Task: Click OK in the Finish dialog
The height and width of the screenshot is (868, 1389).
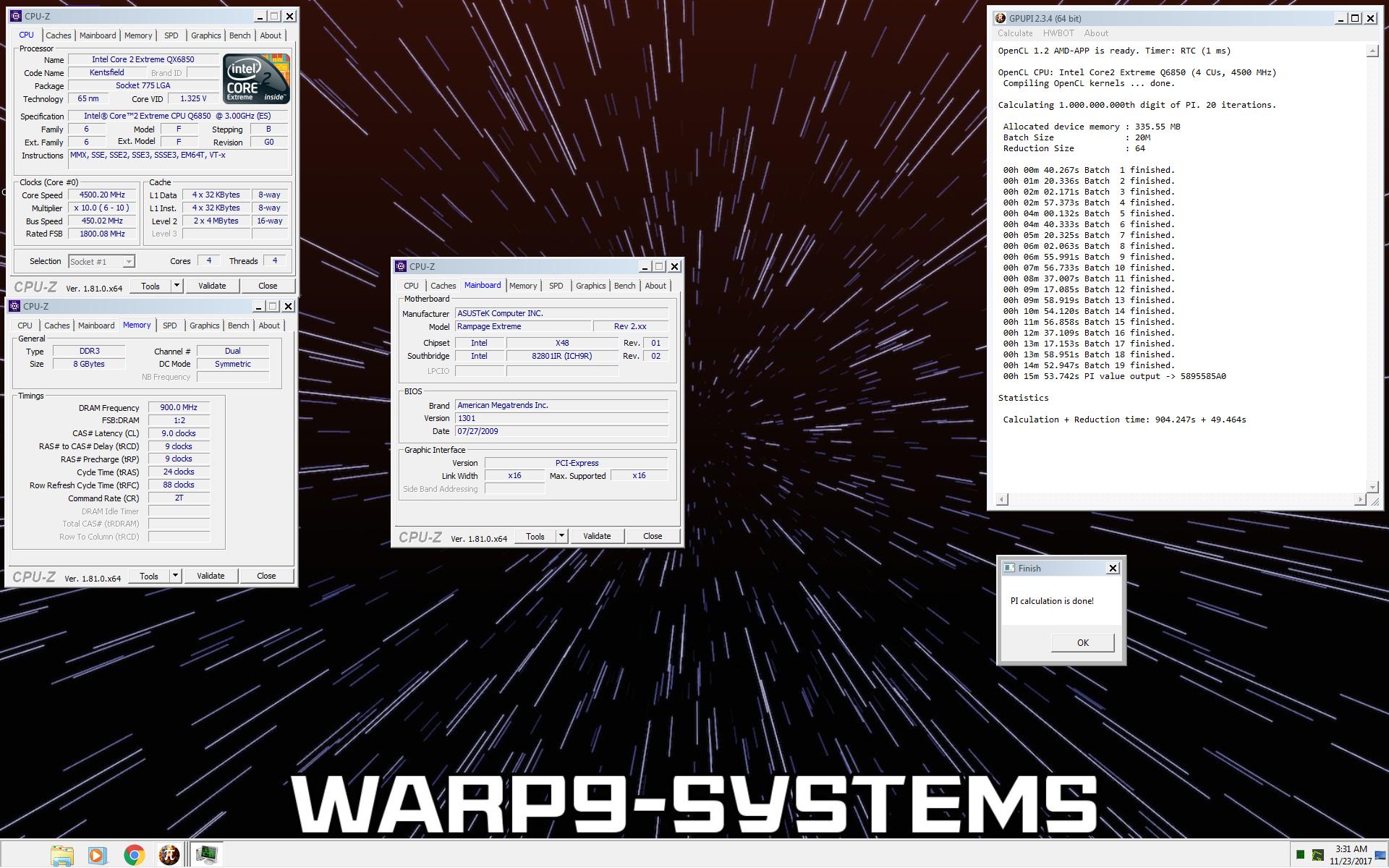Action: tap(1082, 642)
